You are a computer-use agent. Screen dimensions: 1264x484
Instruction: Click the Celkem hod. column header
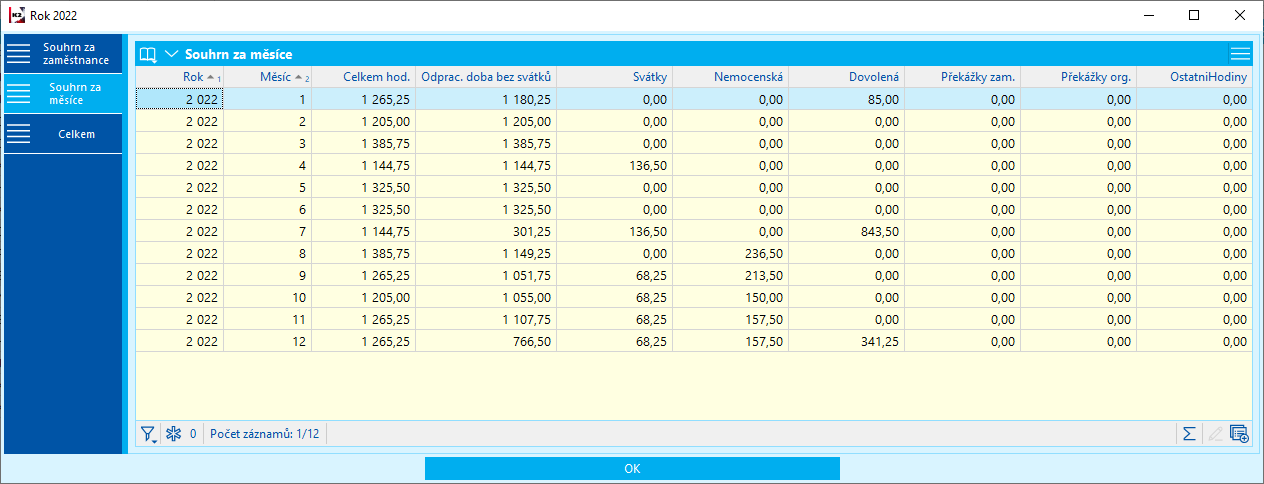click(x=364, y=77)
